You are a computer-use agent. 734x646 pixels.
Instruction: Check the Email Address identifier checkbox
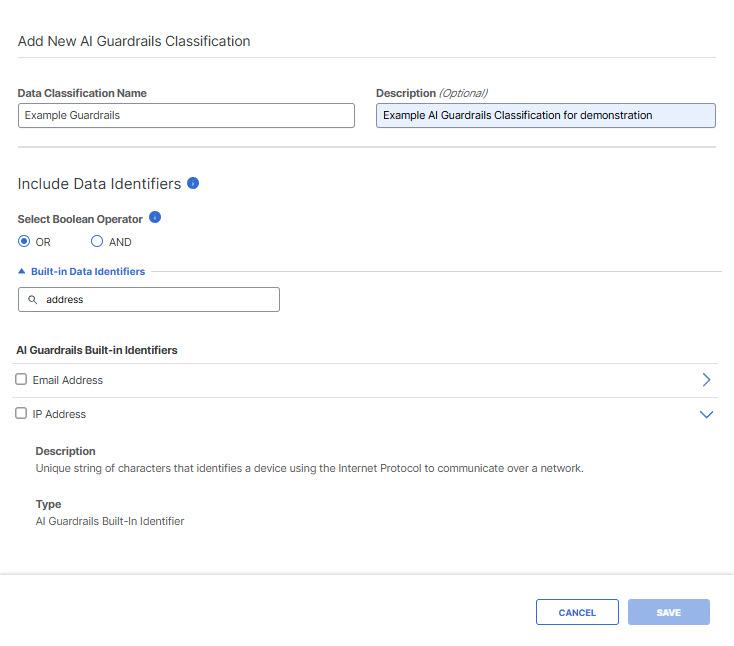[21, 379]
